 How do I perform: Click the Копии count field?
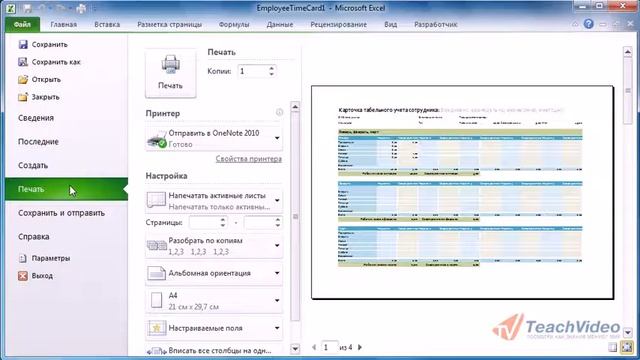tap(253, 71)
